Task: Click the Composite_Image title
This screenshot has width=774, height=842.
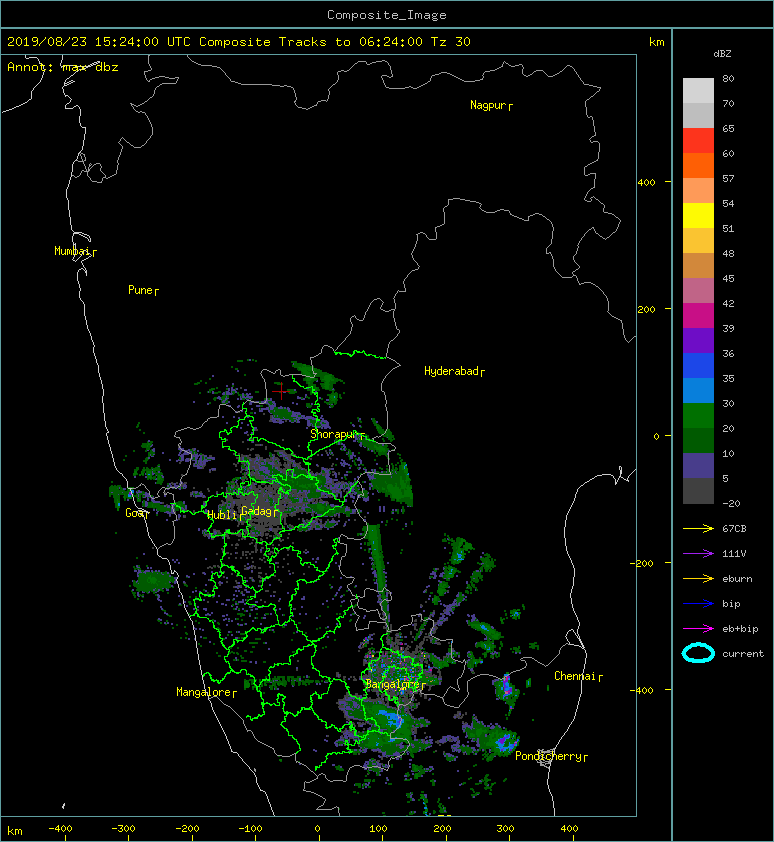Action: pyautogui.click(x=387, y=15)
